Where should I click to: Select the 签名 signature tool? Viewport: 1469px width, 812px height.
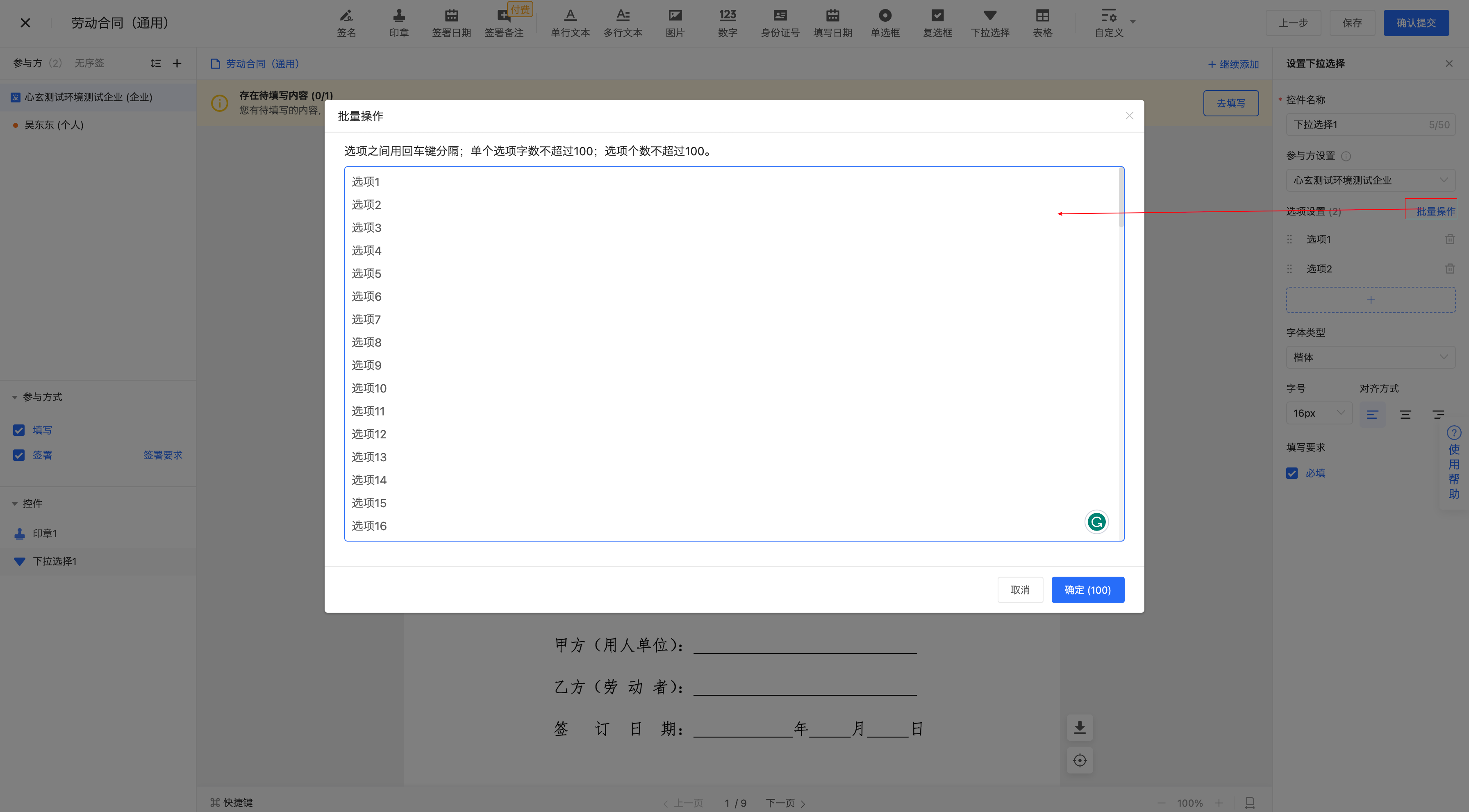(x=346, y=23)
